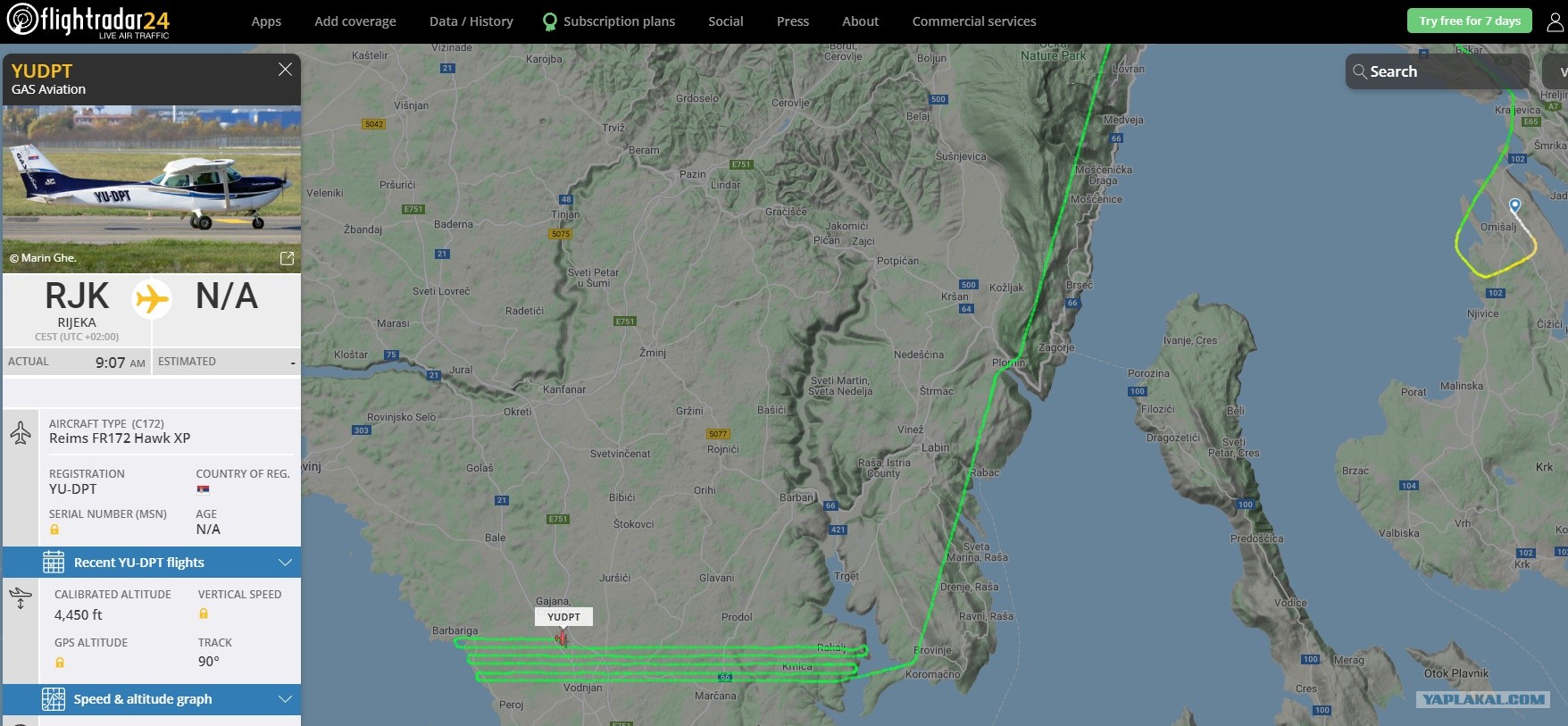This screenshot has width=1568, height=726.
Task: Open the About menu
Action: pyautogui.click(x=861, y=21)
